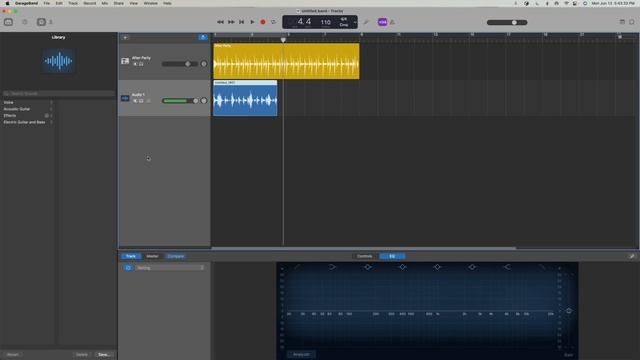This screenshot has width=640, height=360.
Task: Toggle the high shelf EQ band icon
Action: point(507,267)
